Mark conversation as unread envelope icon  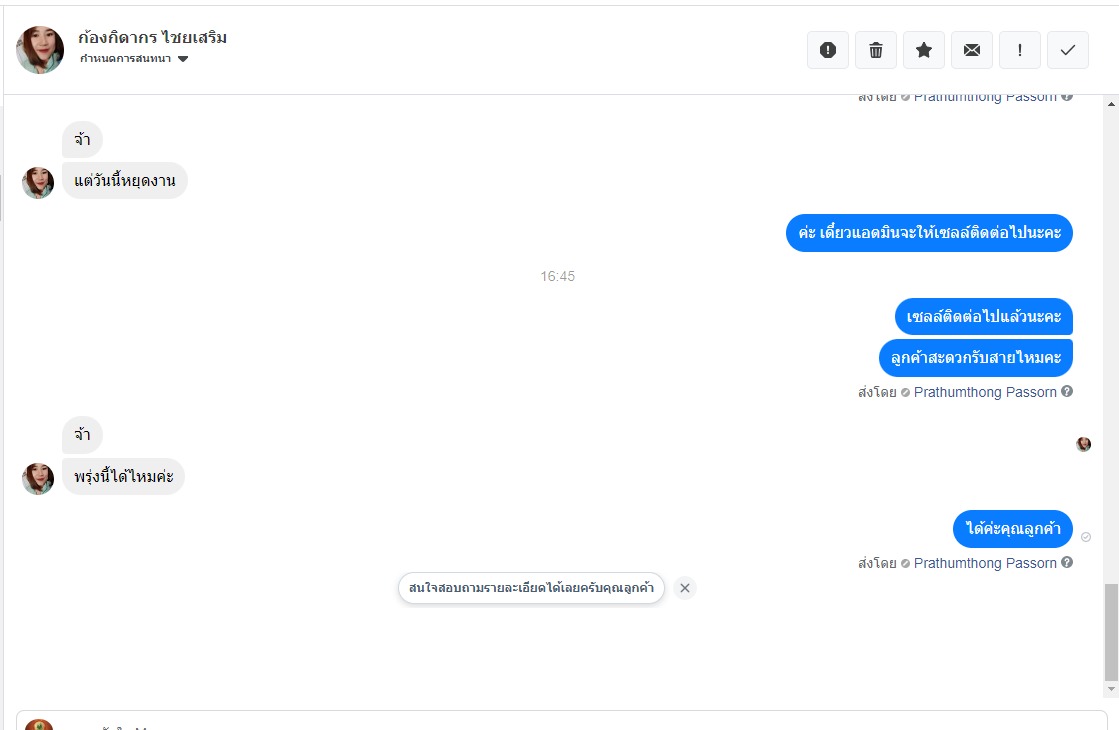point(972,50)
